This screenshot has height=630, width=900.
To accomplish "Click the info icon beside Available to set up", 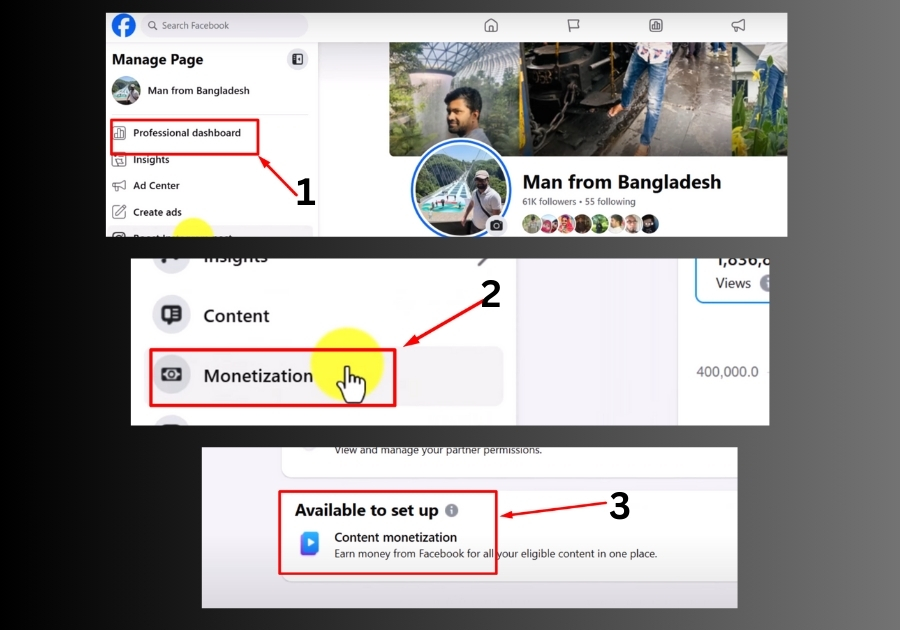I will [x=452, y=510].
